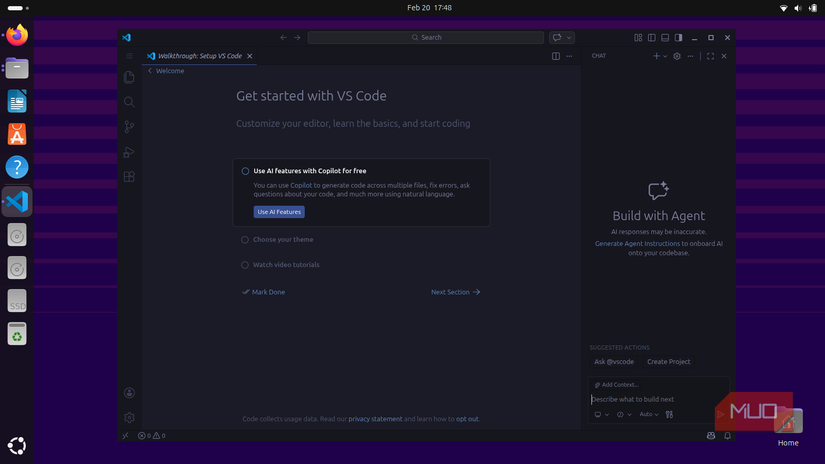This screenshot has height=464, width=825.
Task: Click the date and time in top bar
Action: pos(429,8)
